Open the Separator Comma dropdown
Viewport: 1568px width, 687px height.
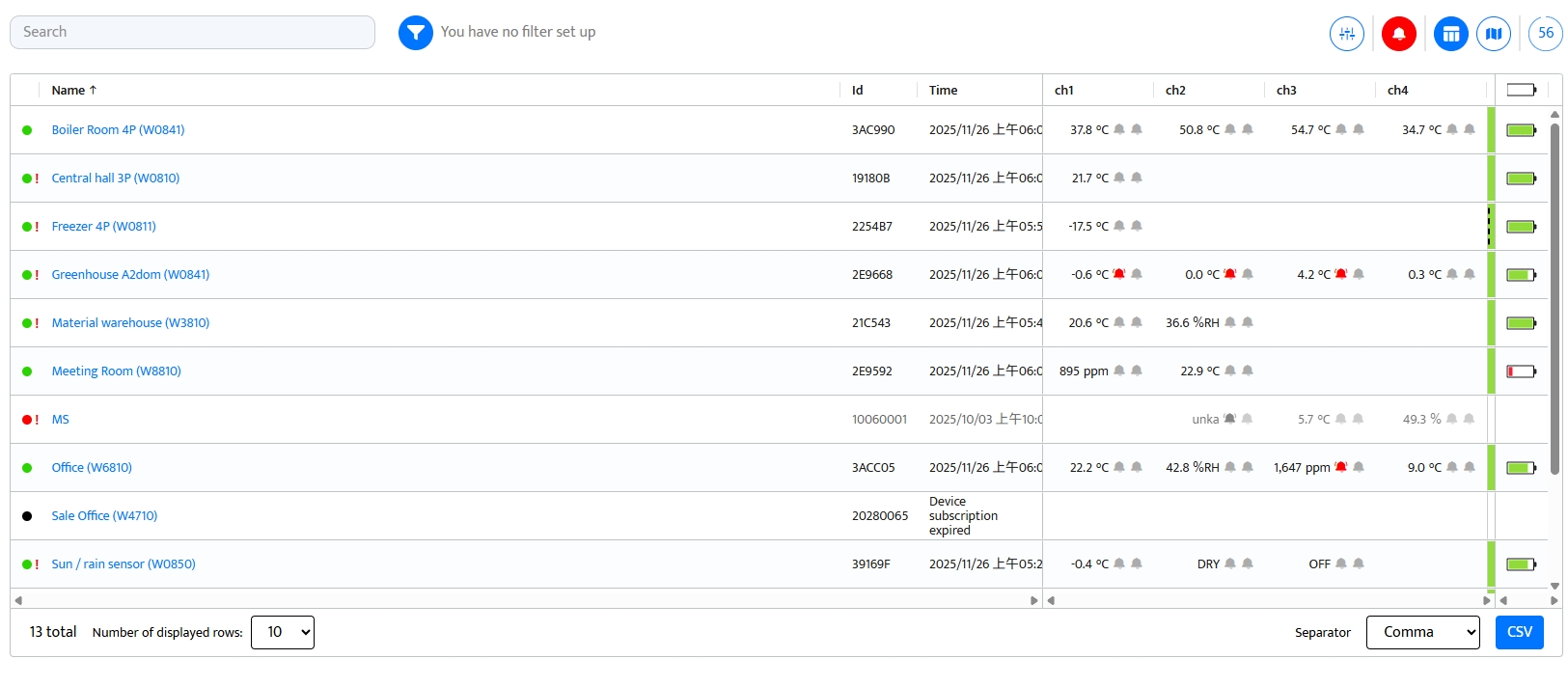click(x=1422, y=632)
